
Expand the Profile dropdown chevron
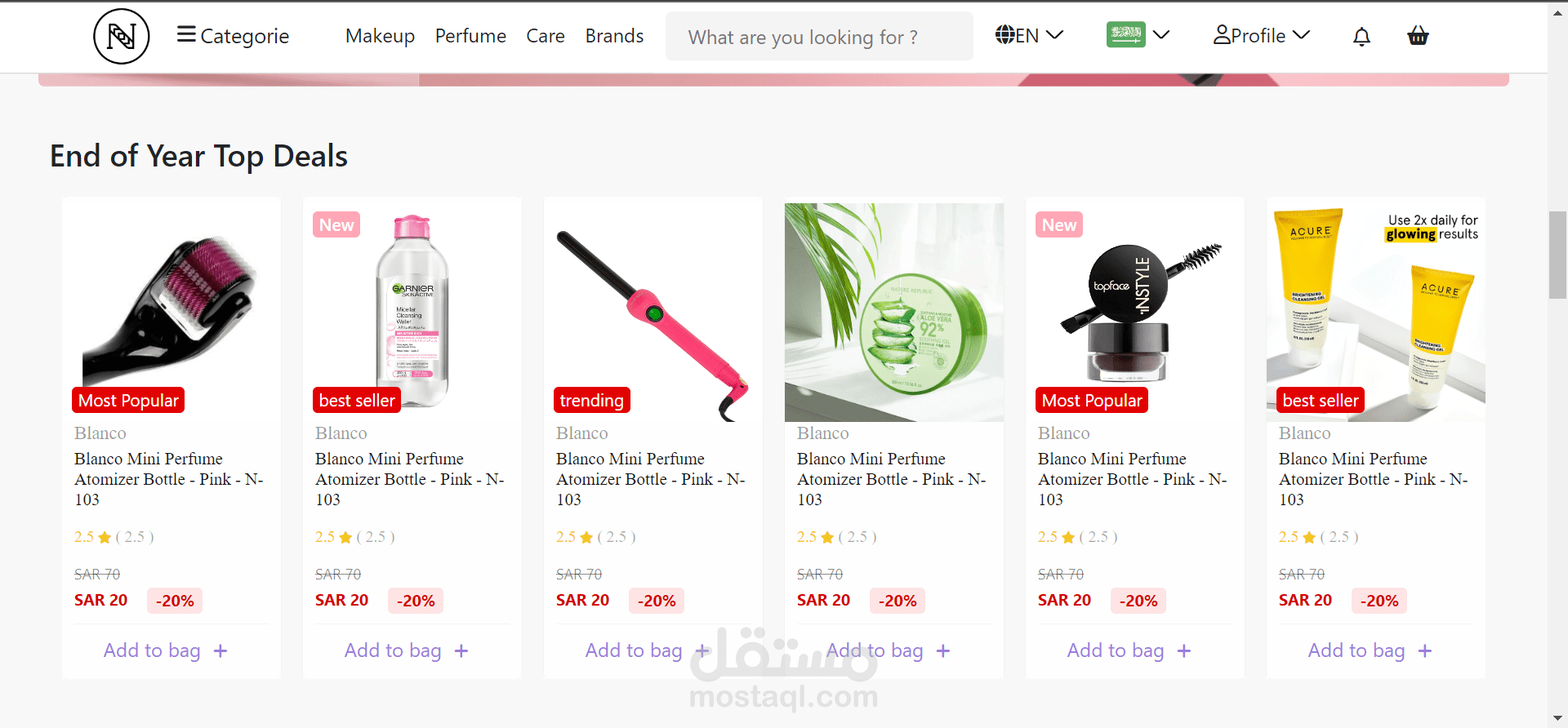click(1302, 35)
